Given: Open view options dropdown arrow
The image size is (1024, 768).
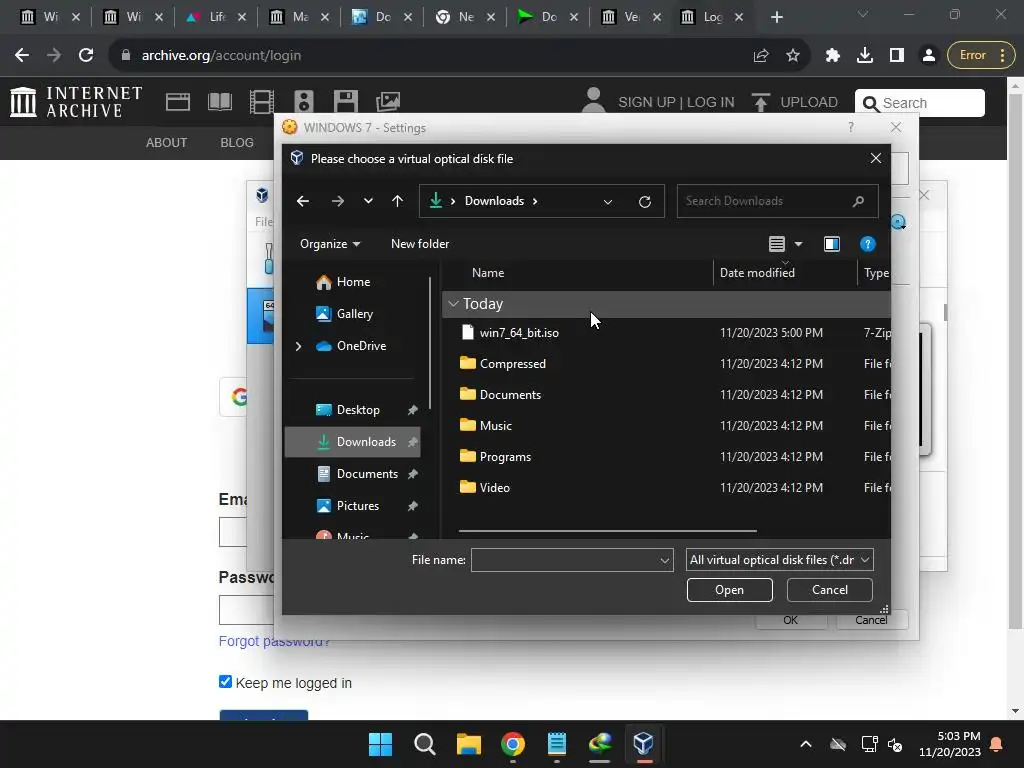Looking at the screenshot, I should 798,244.
